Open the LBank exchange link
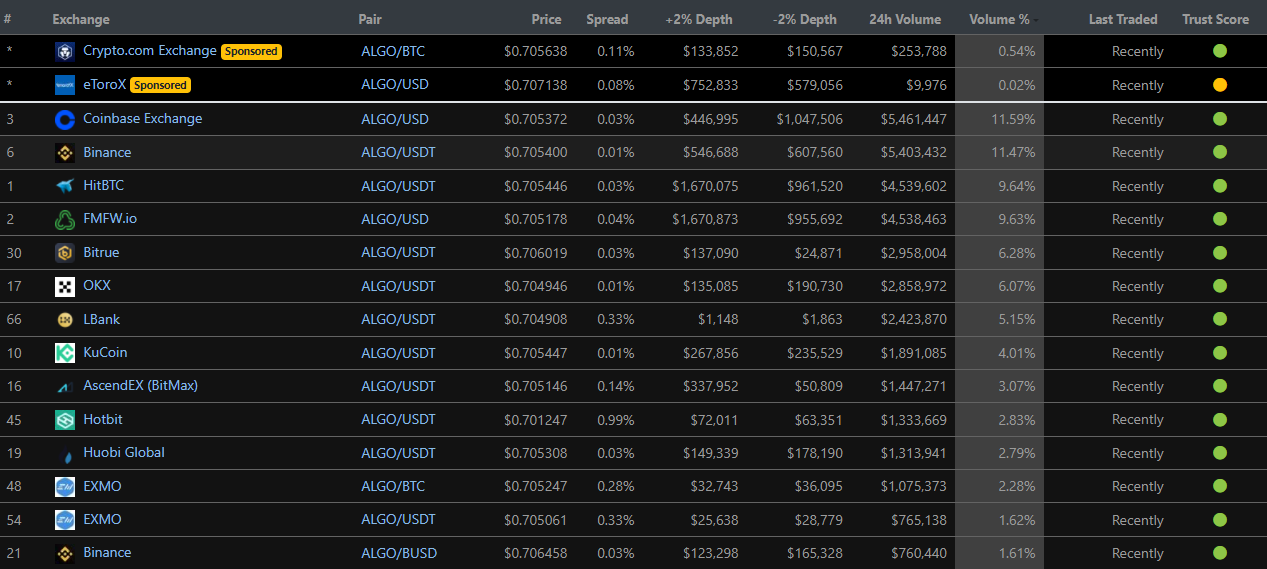1267x569 pixels. pos(102,319)
